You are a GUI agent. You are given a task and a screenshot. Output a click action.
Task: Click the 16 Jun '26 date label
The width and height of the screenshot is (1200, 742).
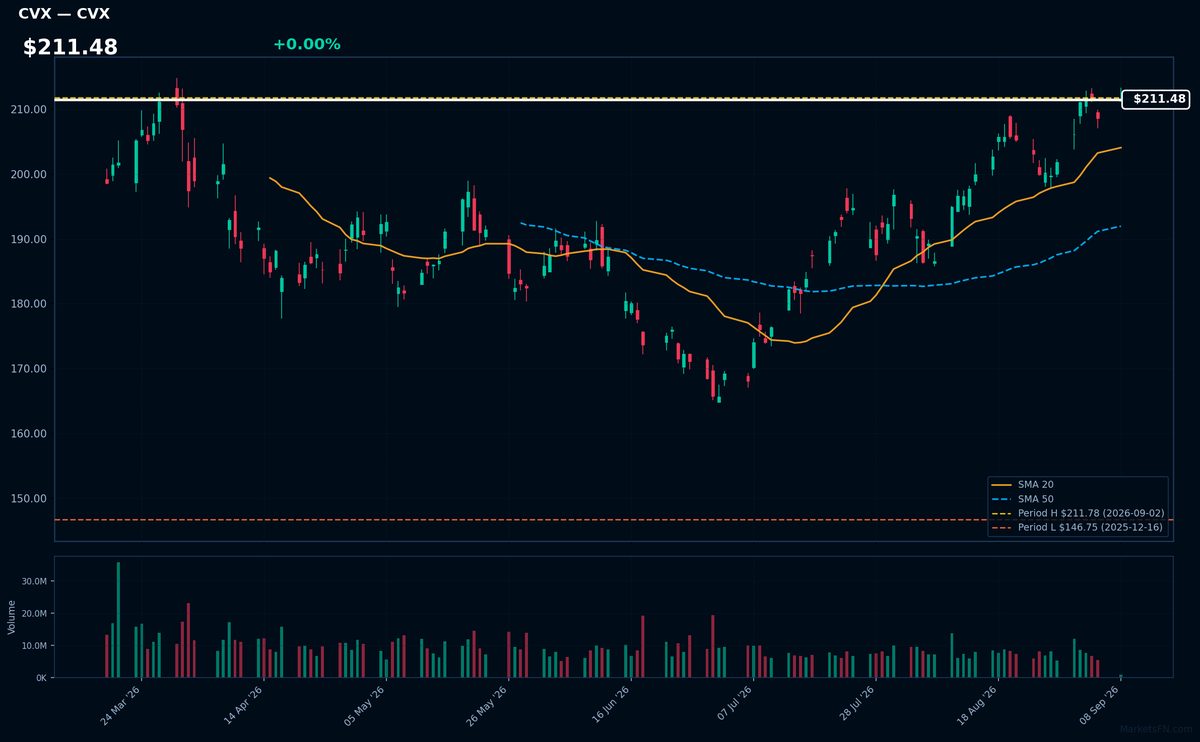tap(612, 705)
